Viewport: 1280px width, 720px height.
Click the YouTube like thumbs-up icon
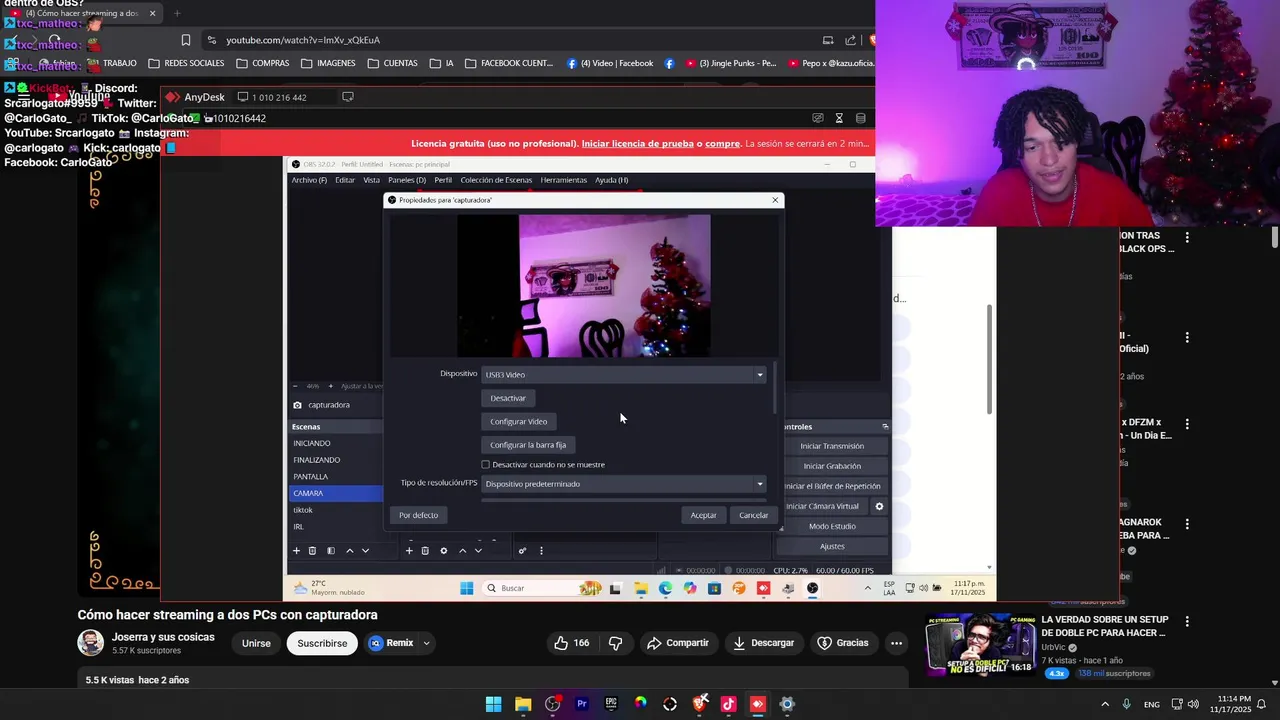[561, 643]
